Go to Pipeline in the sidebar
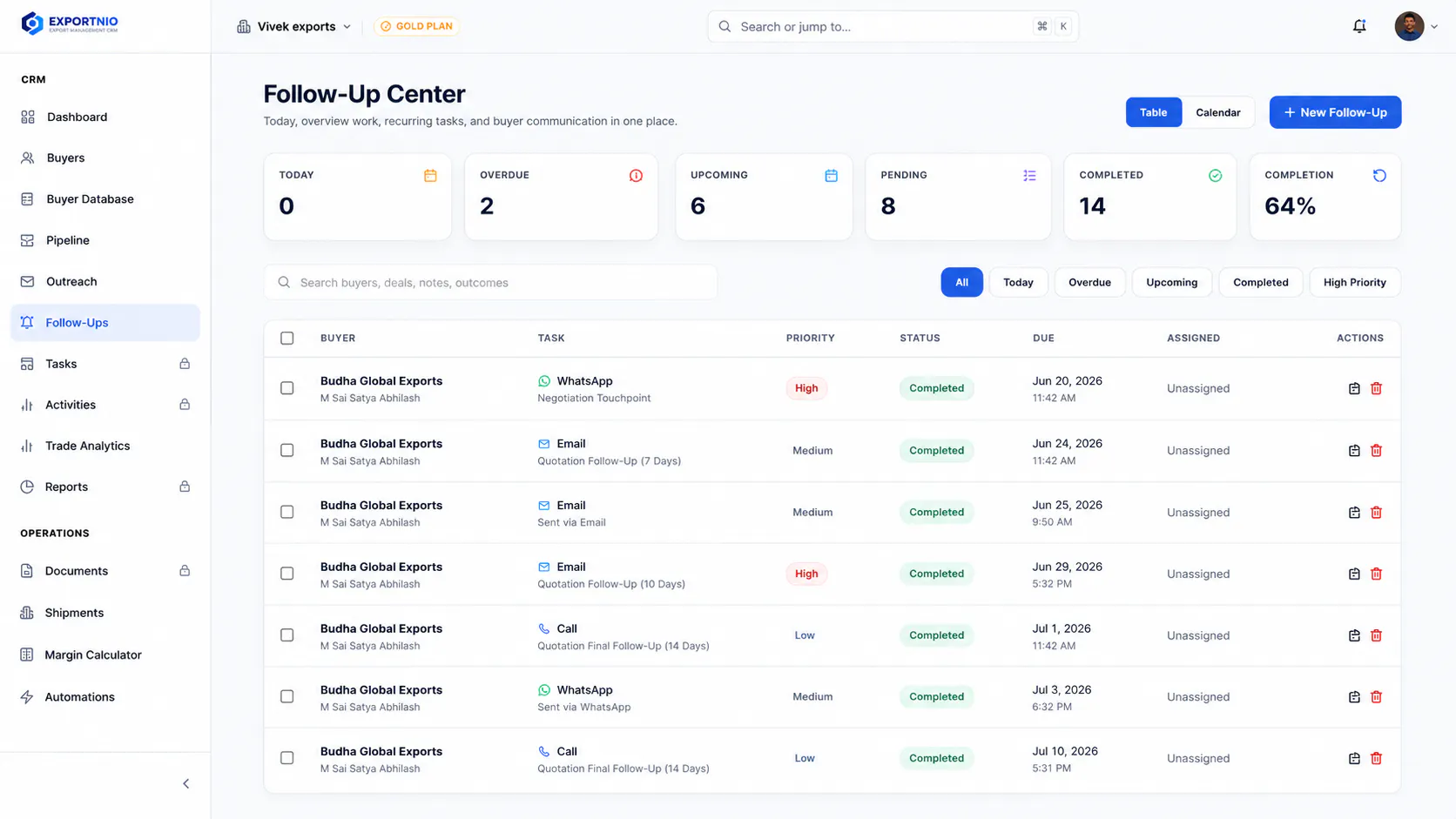 click(x=104, y=240)
